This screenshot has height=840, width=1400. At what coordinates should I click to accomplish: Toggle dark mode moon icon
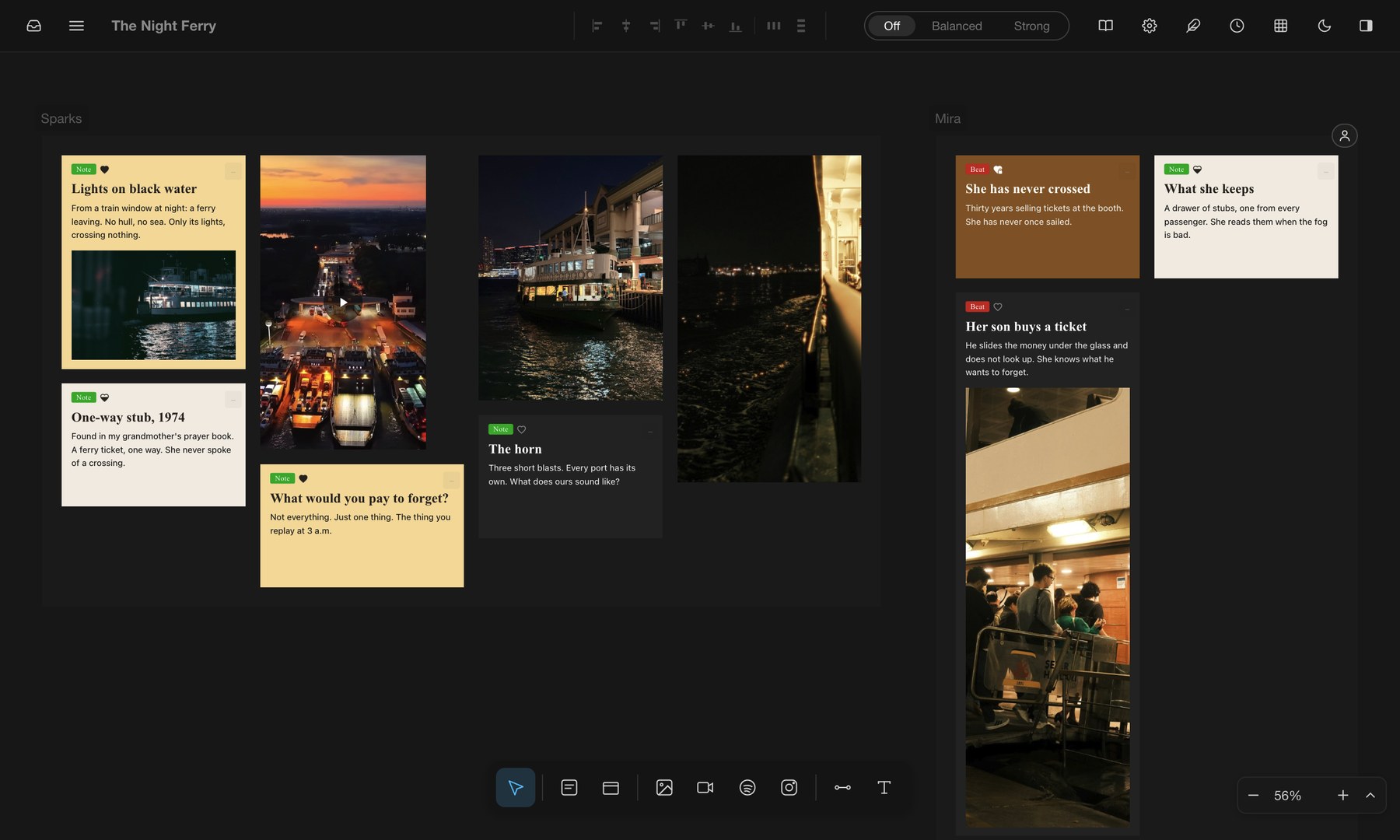(1324, 26)
